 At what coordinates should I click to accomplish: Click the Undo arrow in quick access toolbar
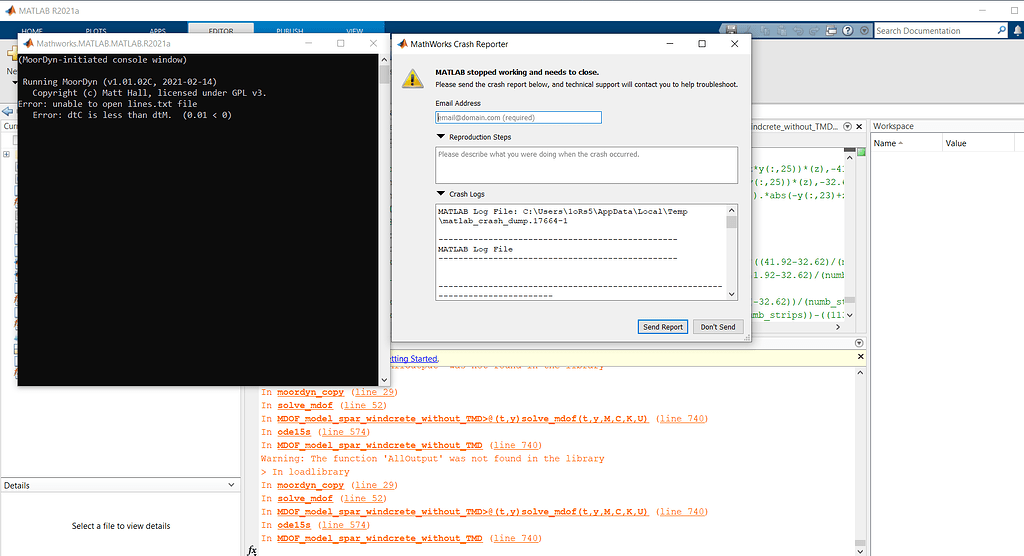pyautogui.click(x=798, y=31)
